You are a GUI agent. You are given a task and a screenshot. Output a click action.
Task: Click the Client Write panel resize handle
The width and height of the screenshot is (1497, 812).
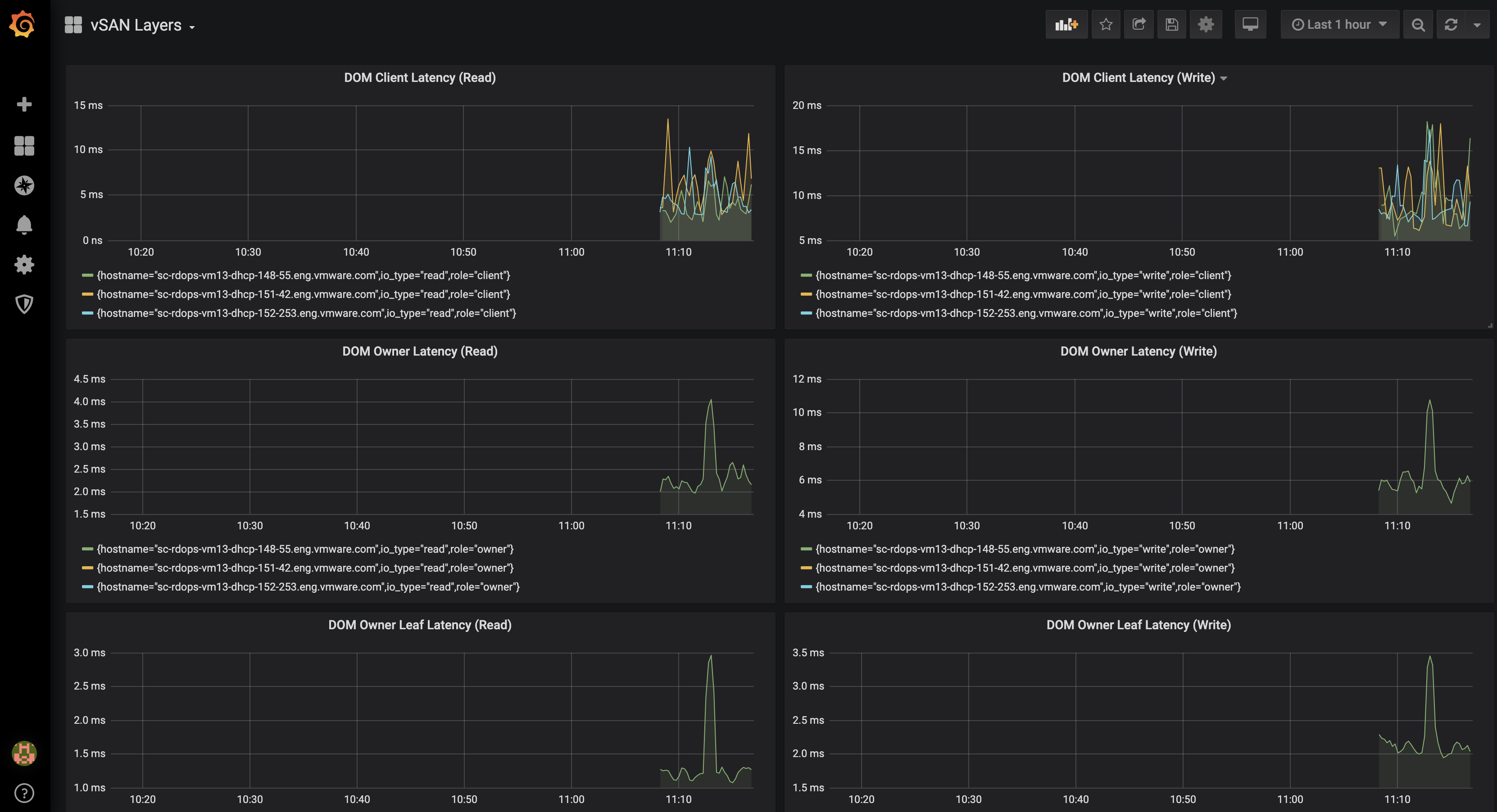1489,325
